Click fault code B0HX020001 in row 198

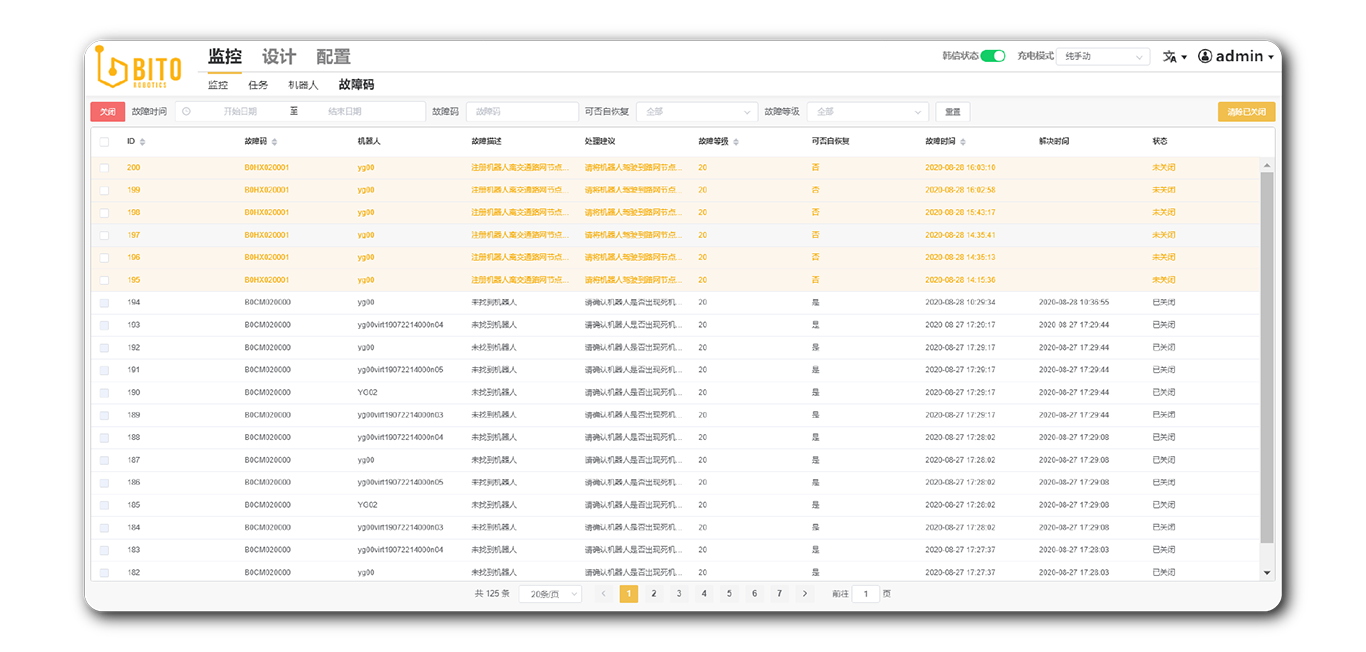[x=267, y=213]
